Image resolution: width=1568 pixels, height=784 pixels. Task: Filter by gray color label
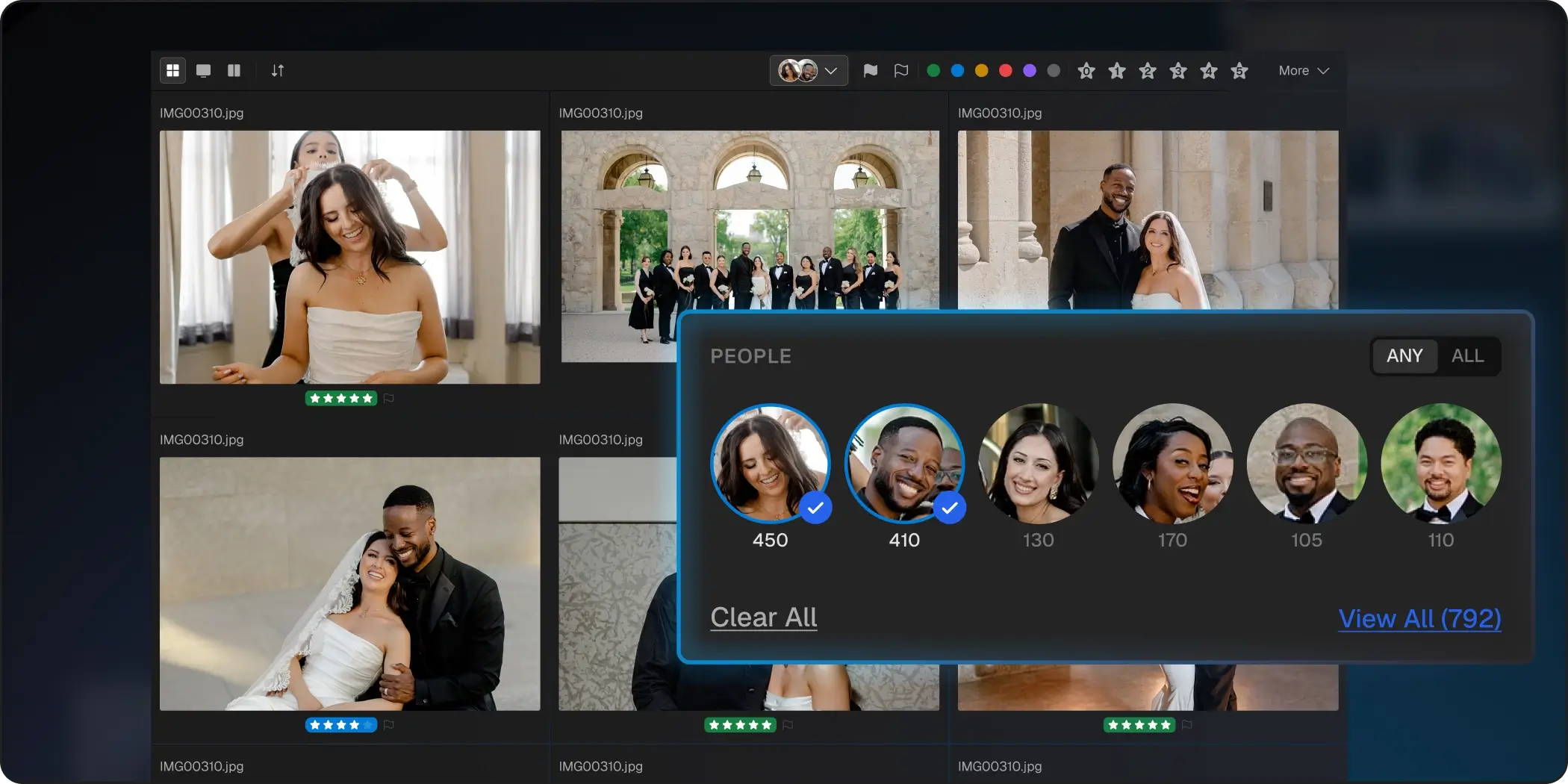1054,70
